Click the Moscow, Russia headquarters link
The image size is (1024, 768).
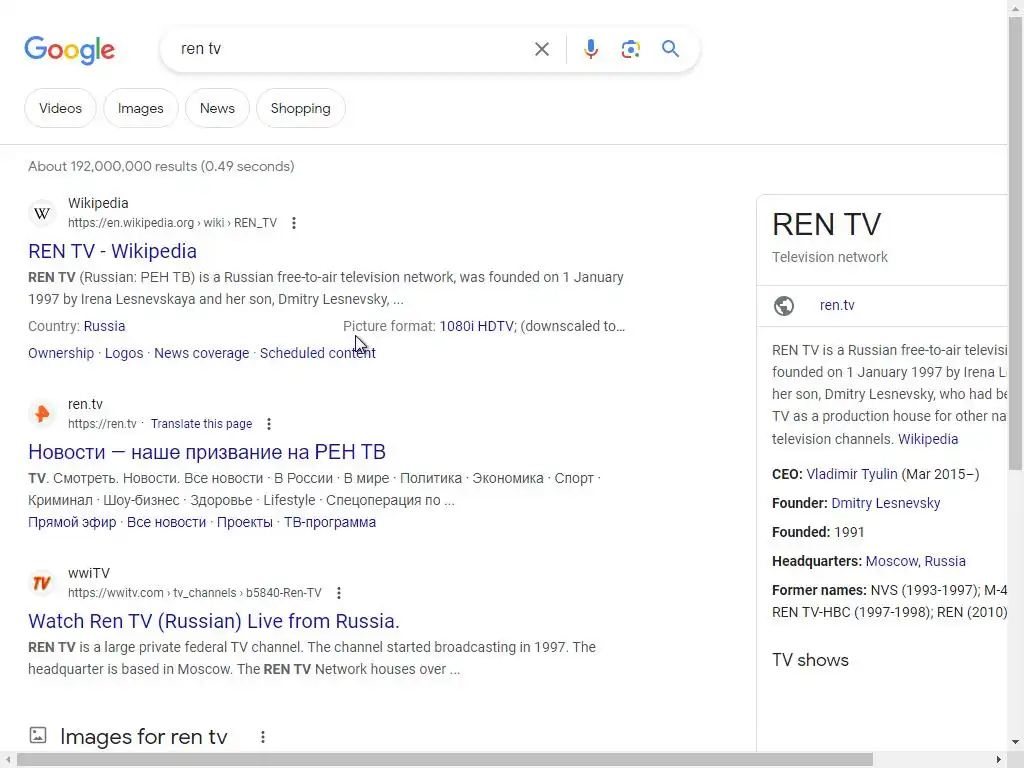pos(916,562)
